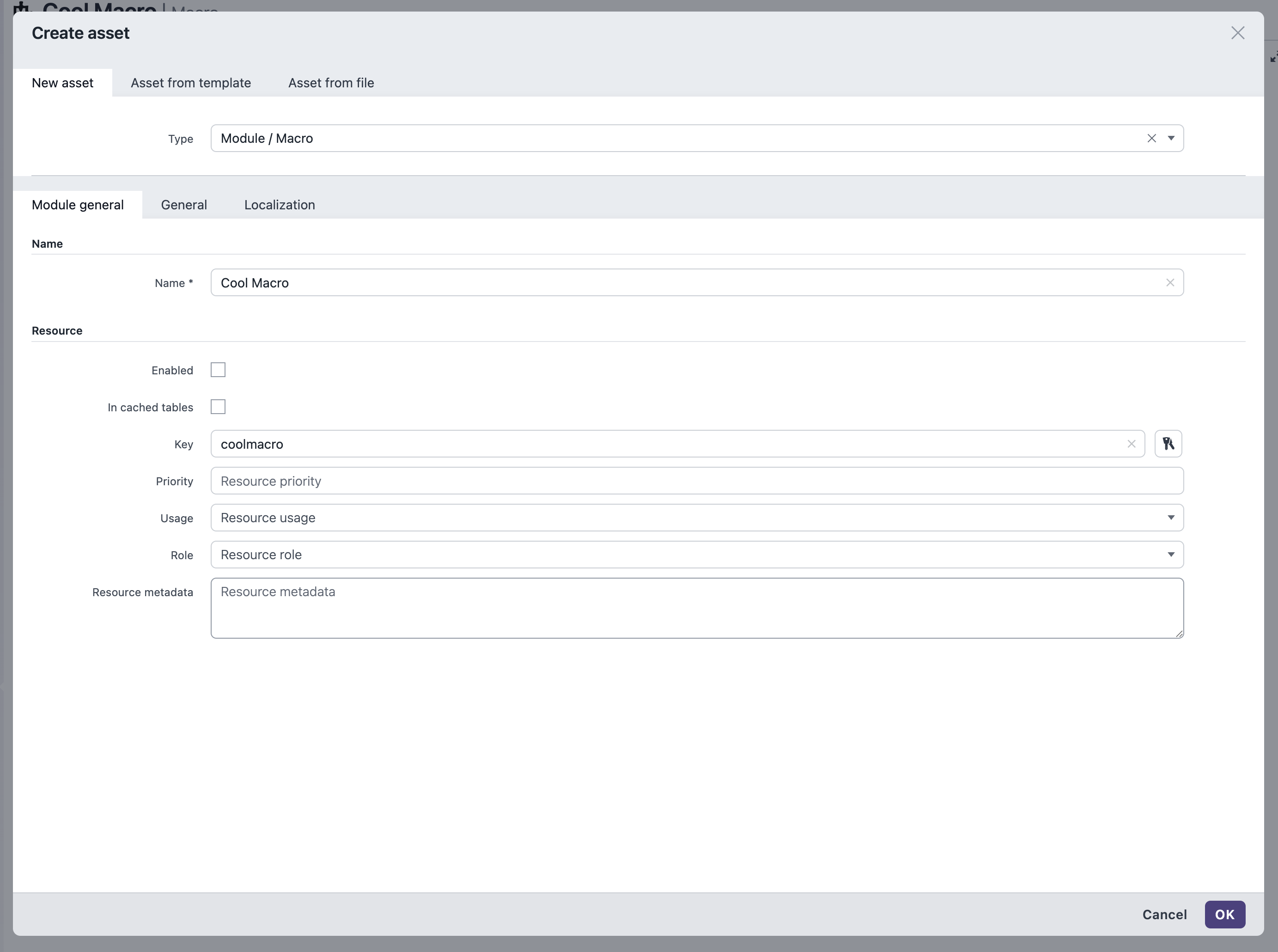Switch to the General tab
This screenshot has height=952, width=1278.
(x=183, y=205)
